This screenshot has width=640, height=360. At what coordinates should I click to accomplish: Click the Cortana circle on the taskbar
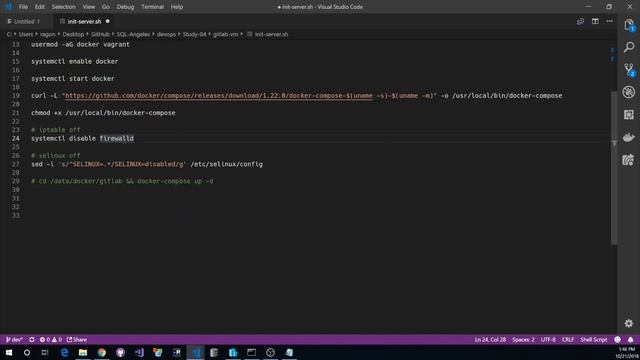click(27, 352)
